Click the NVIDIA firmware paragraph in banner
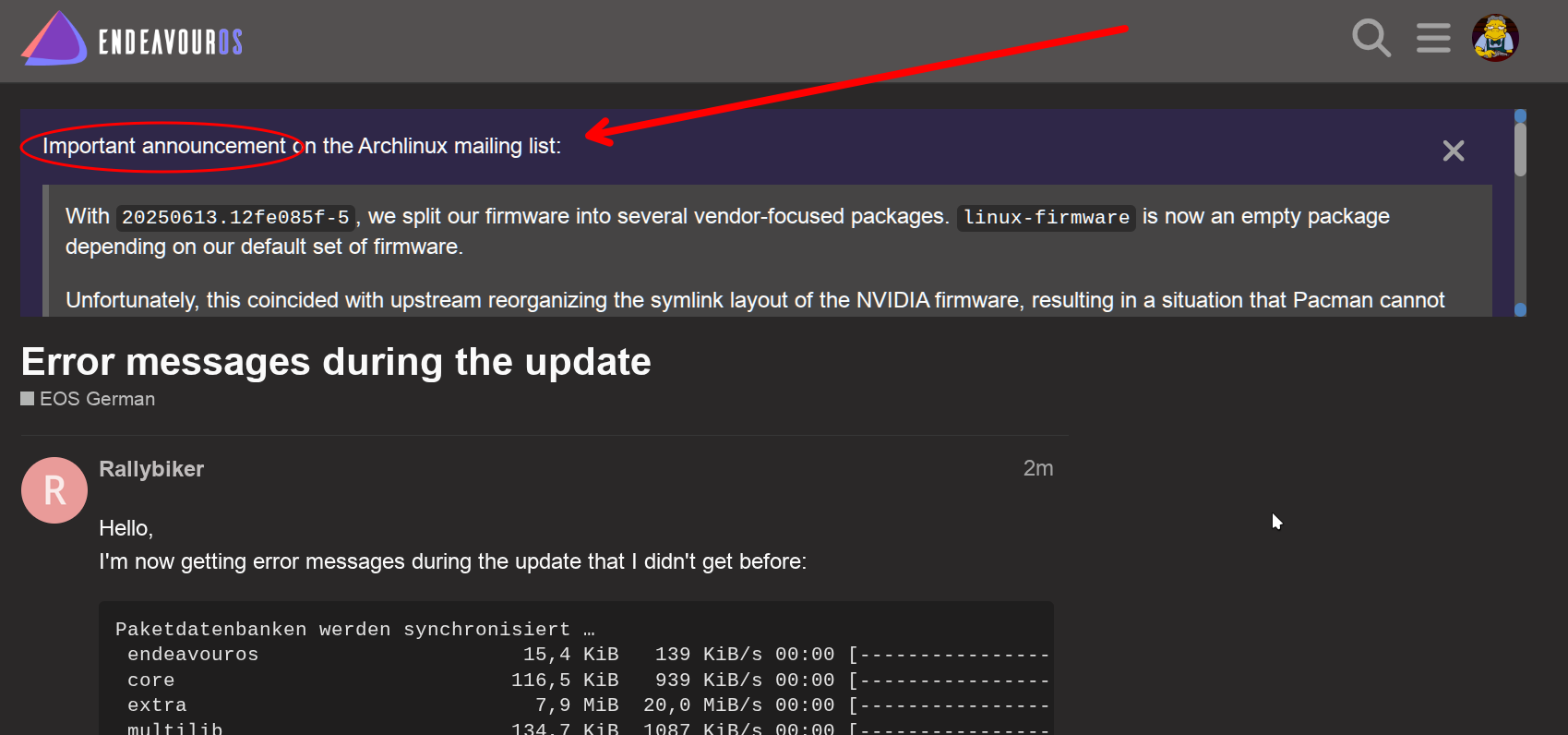 coord(754,300)
